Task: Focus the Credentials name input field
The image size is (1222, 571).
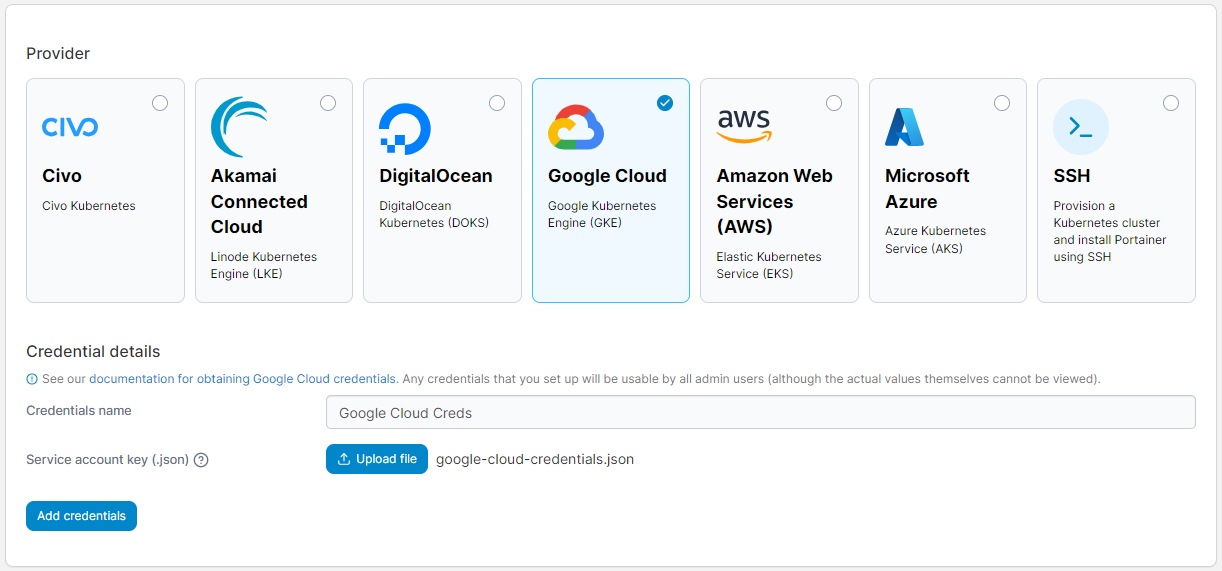Action: point(760,412)
